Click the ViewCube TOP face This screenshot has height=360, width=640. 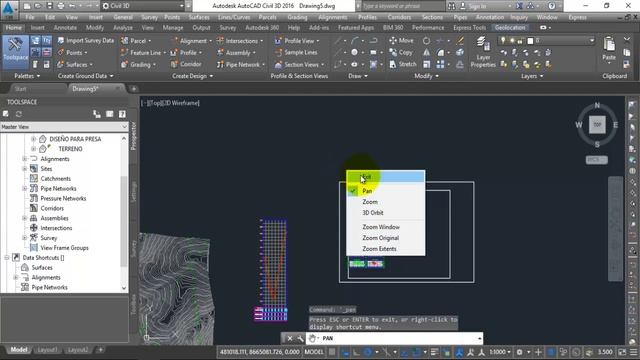point(597,125)
